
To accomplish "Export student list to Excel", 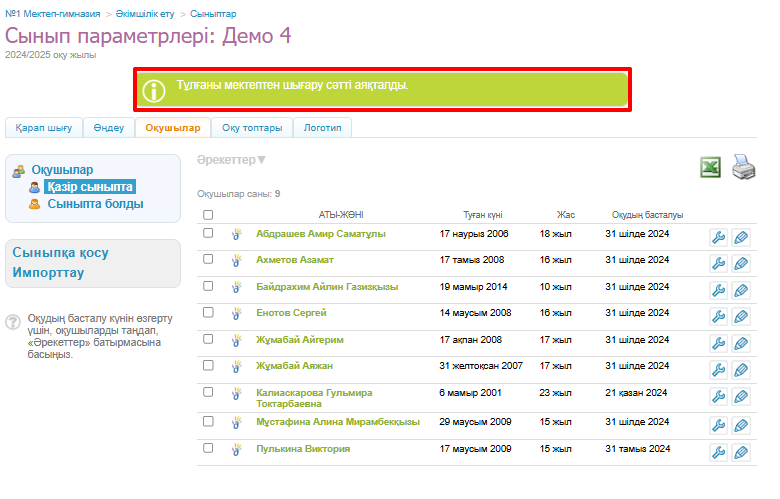I will [x=711, y=167].
